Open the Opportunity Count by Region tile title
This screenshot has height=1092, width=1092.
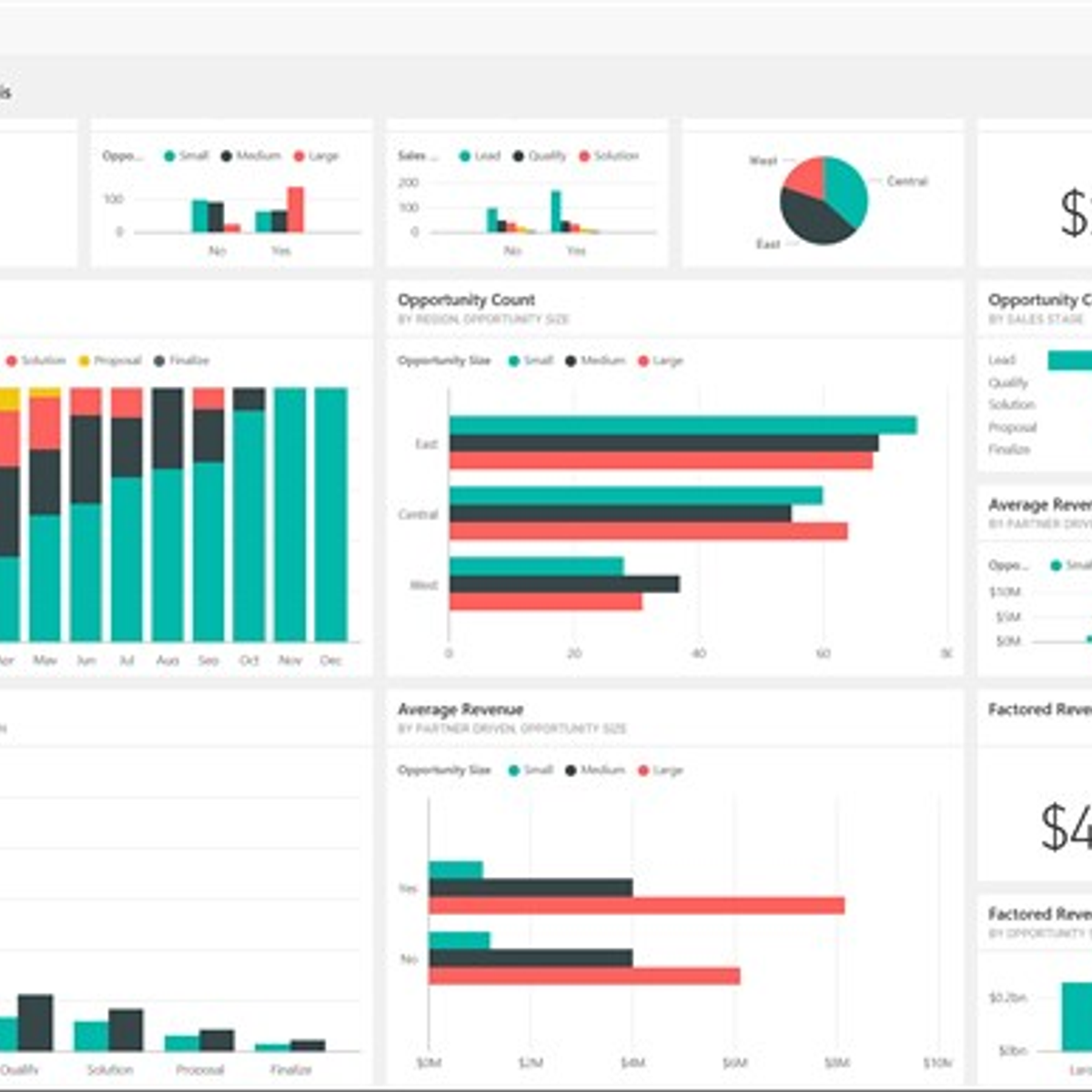(x=466, y=300)
